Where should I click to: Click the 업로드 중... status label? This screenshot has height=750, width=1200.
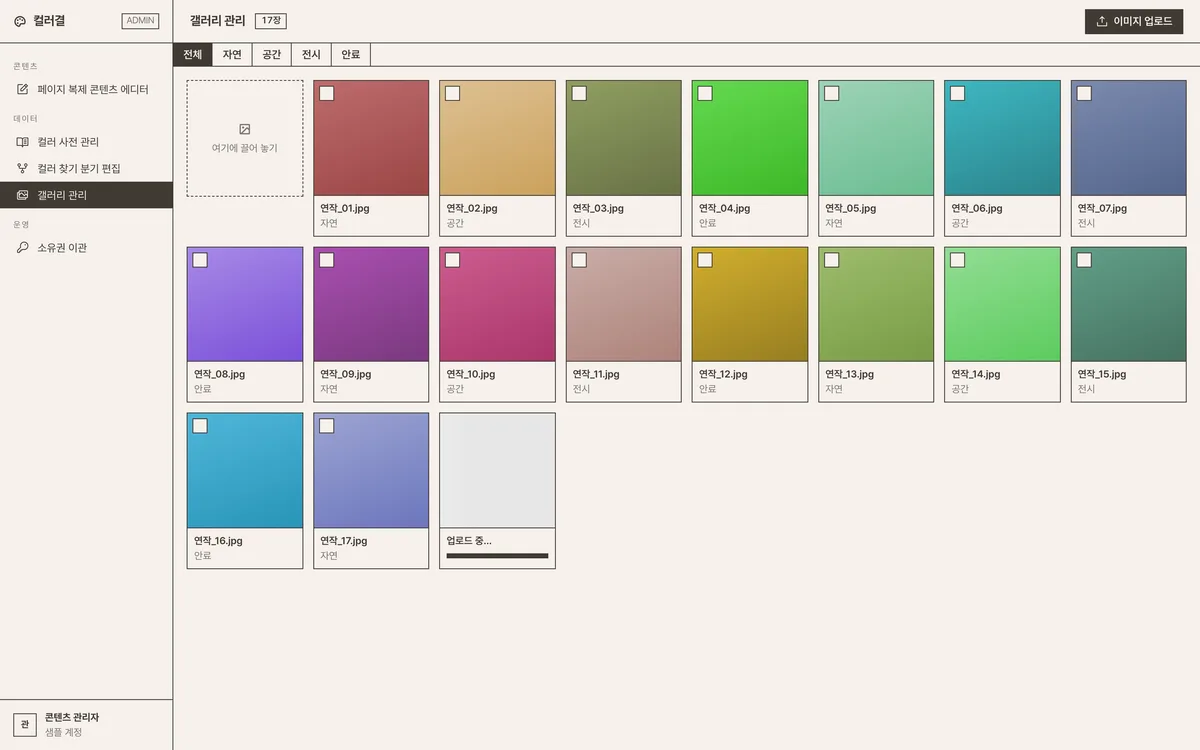click(469, 541)
